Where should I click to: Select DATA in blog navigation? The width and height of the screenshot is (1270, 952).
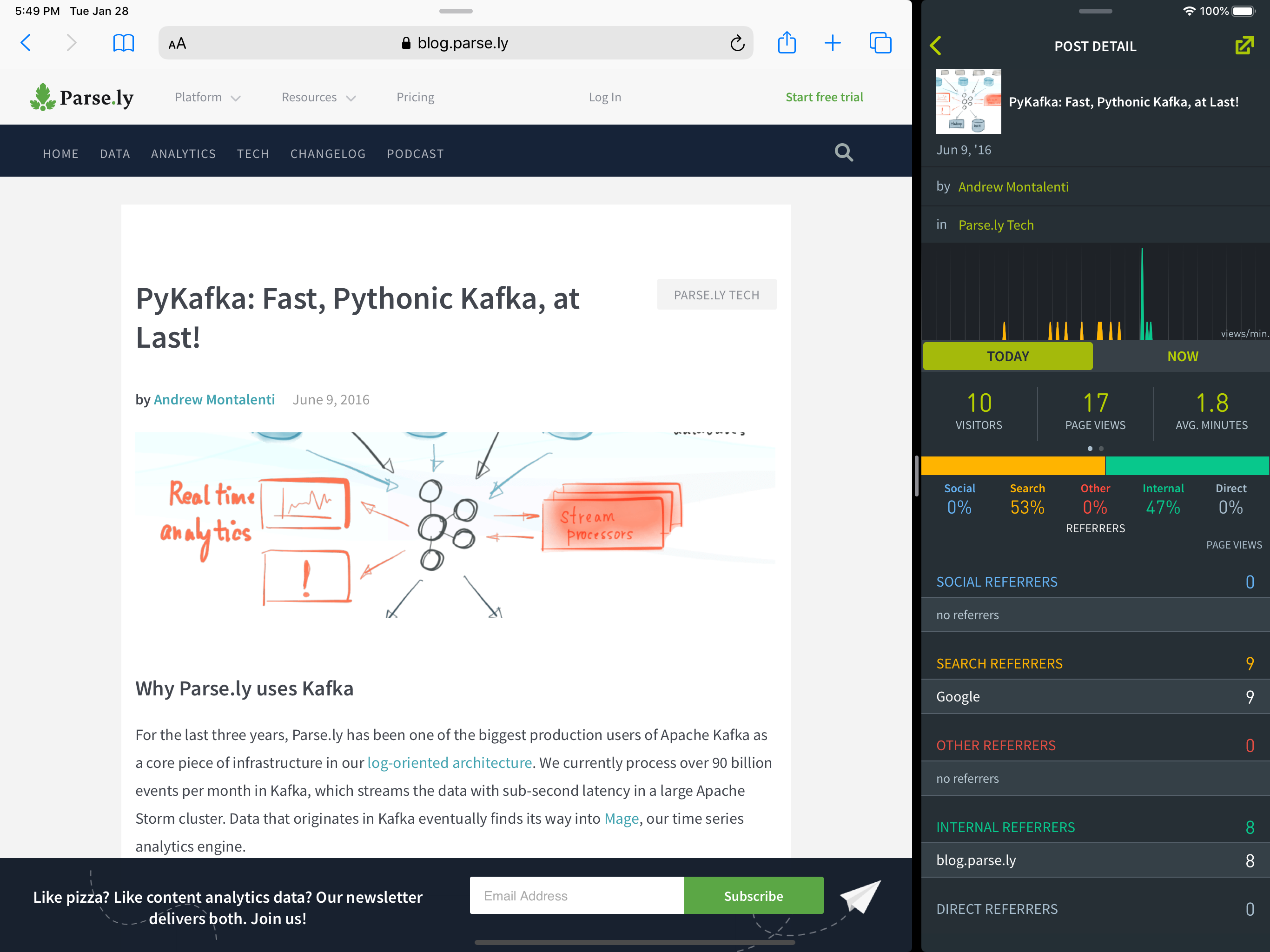pyautogui.click(x=115, y=154)
